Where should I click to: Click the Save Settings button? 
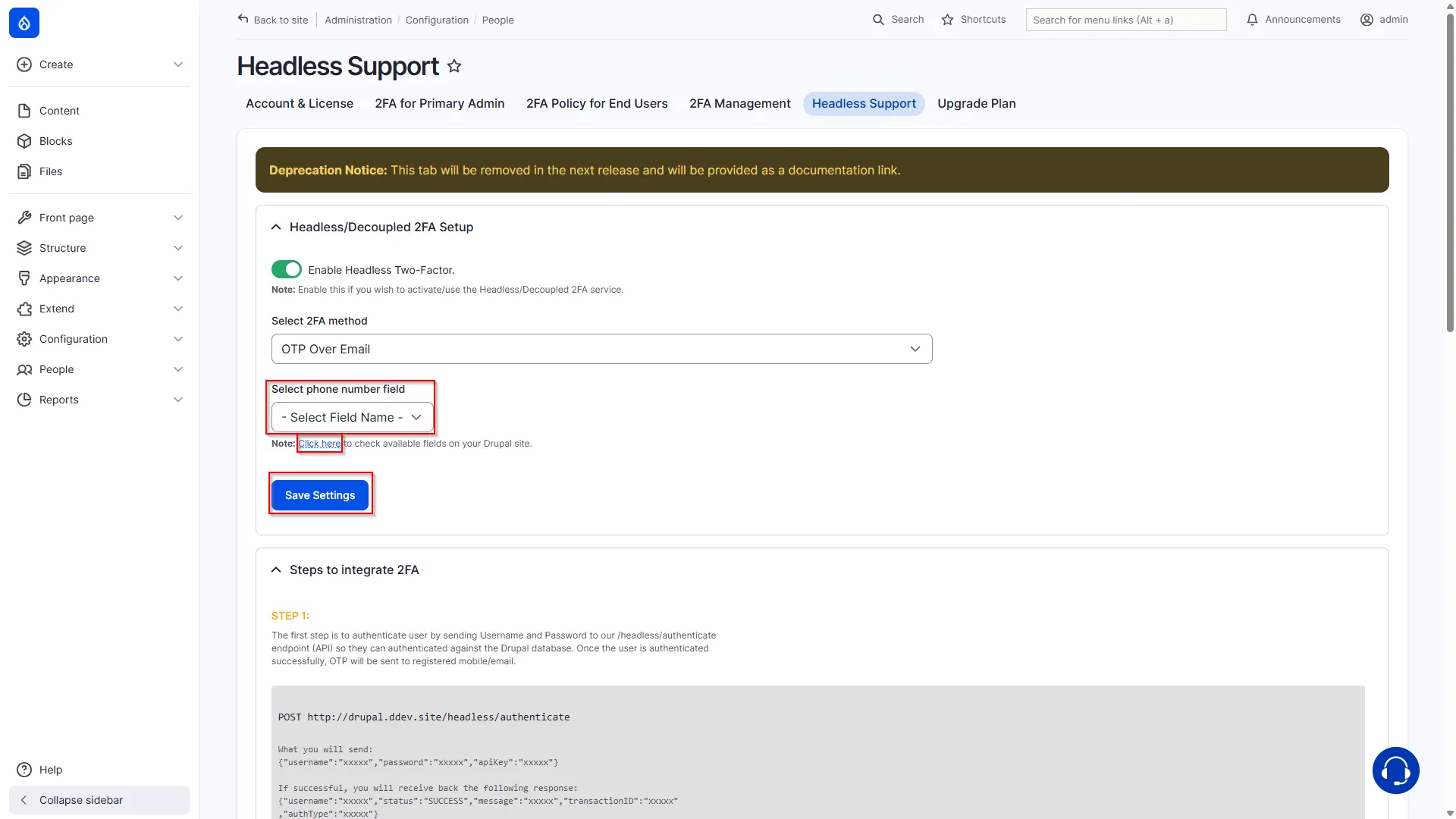[320, 495]
